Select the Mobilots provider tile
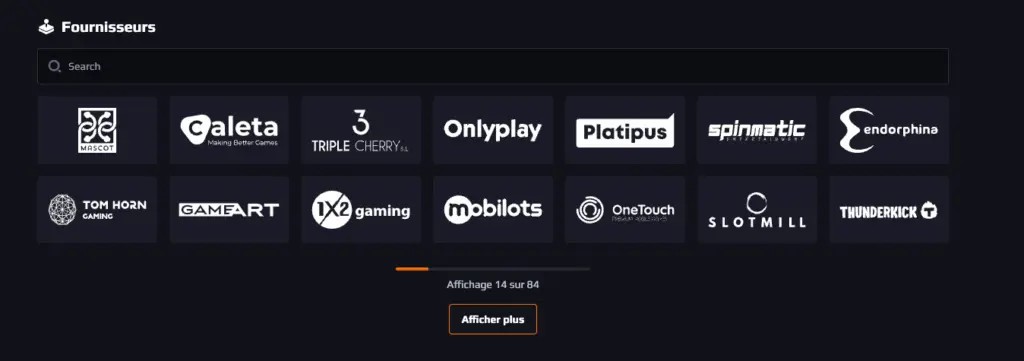The image size is (1024, 361). (x=493, y=210)
